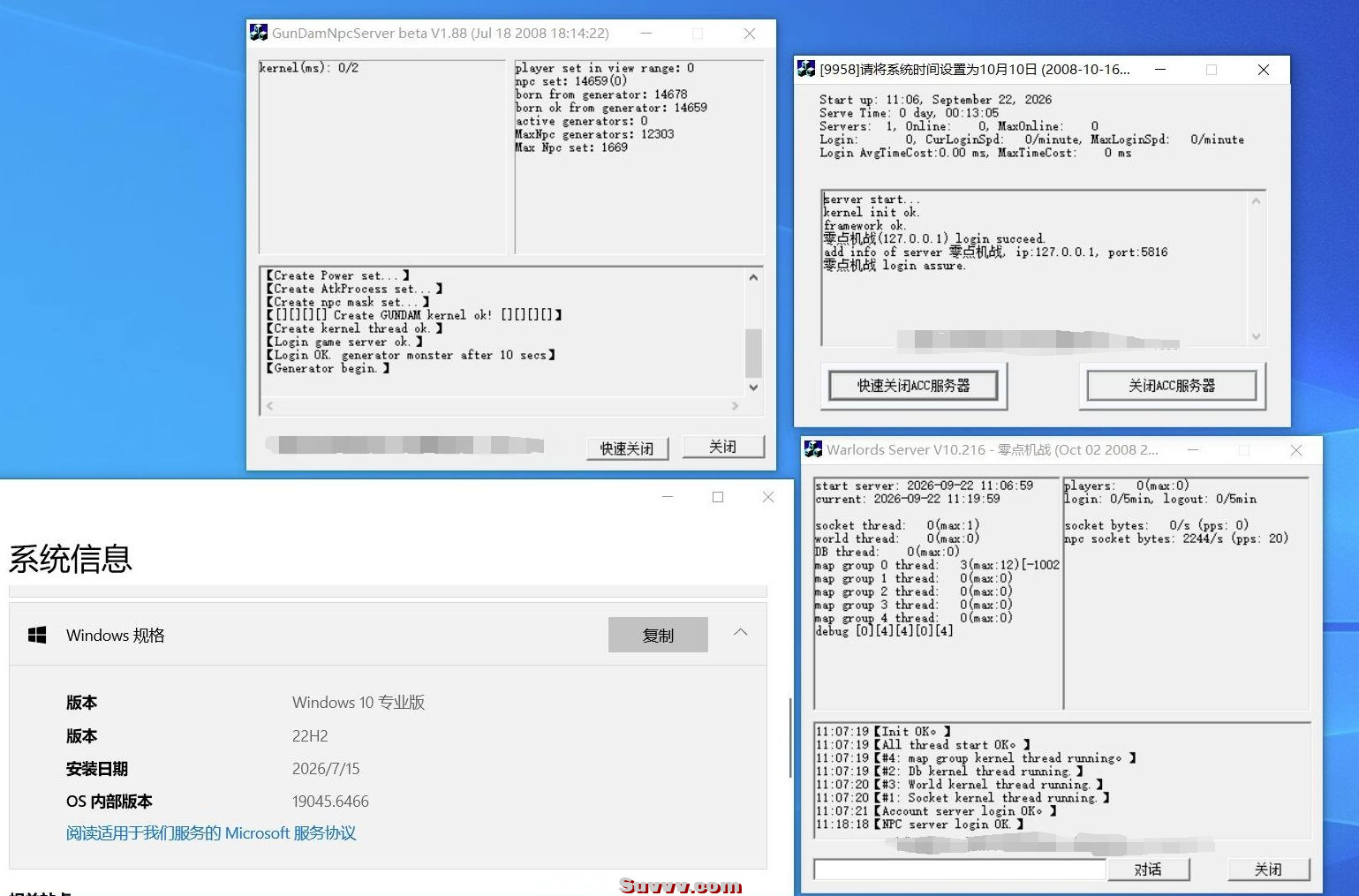Click the 快速关闭ACC服务器 button
This screenshot has height=896, width=1359.
point(913,386)
